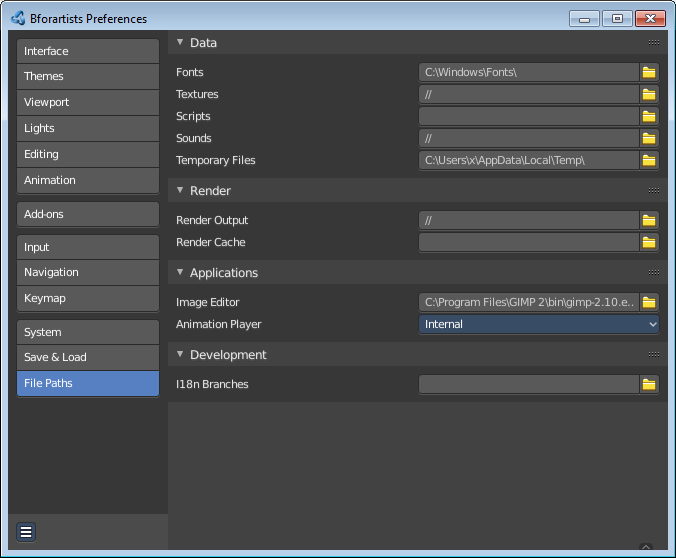Screen dimensions: 676x558
Task: Edit the Fonts path field
Action: click(x=529, y=72)
